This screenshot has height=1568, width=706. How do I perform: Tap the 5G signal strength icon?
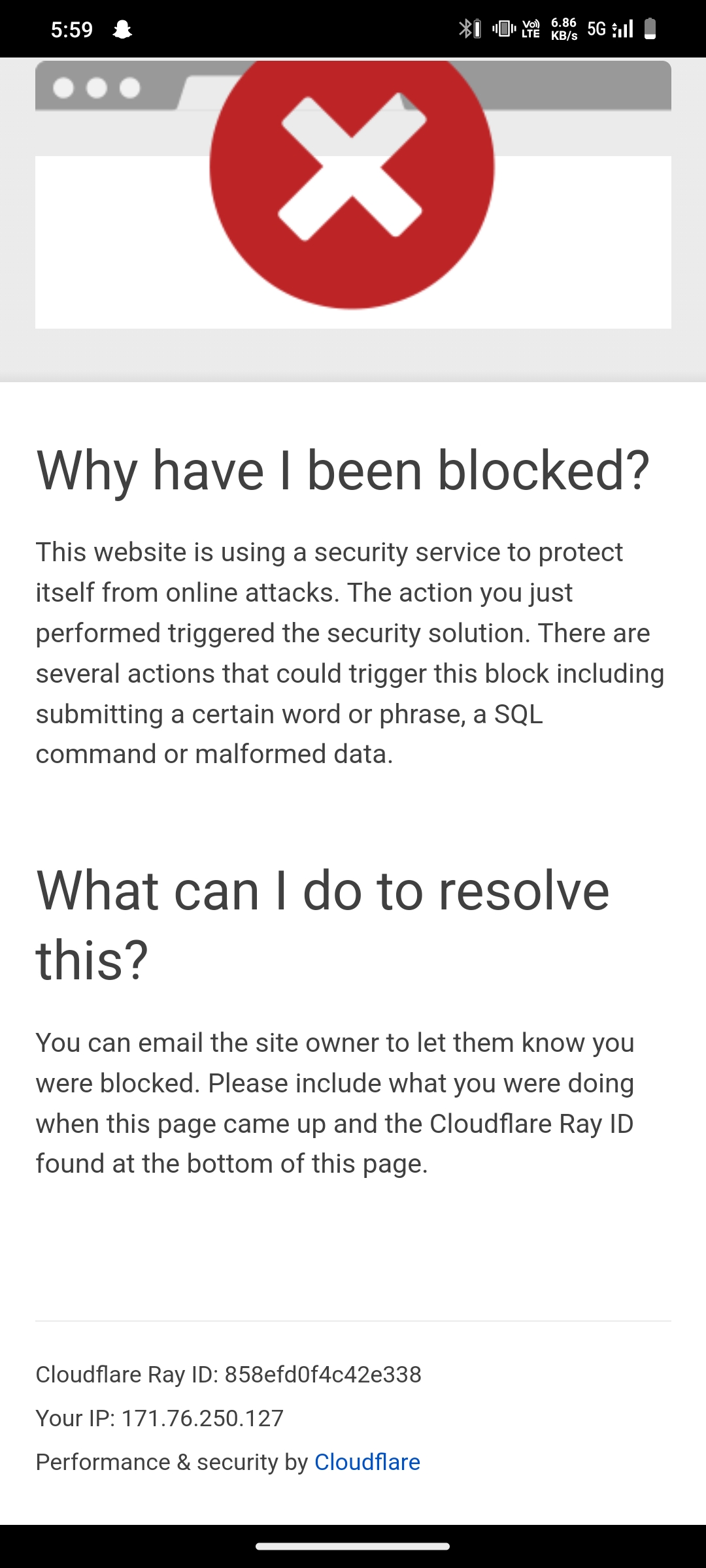point(610,29)
